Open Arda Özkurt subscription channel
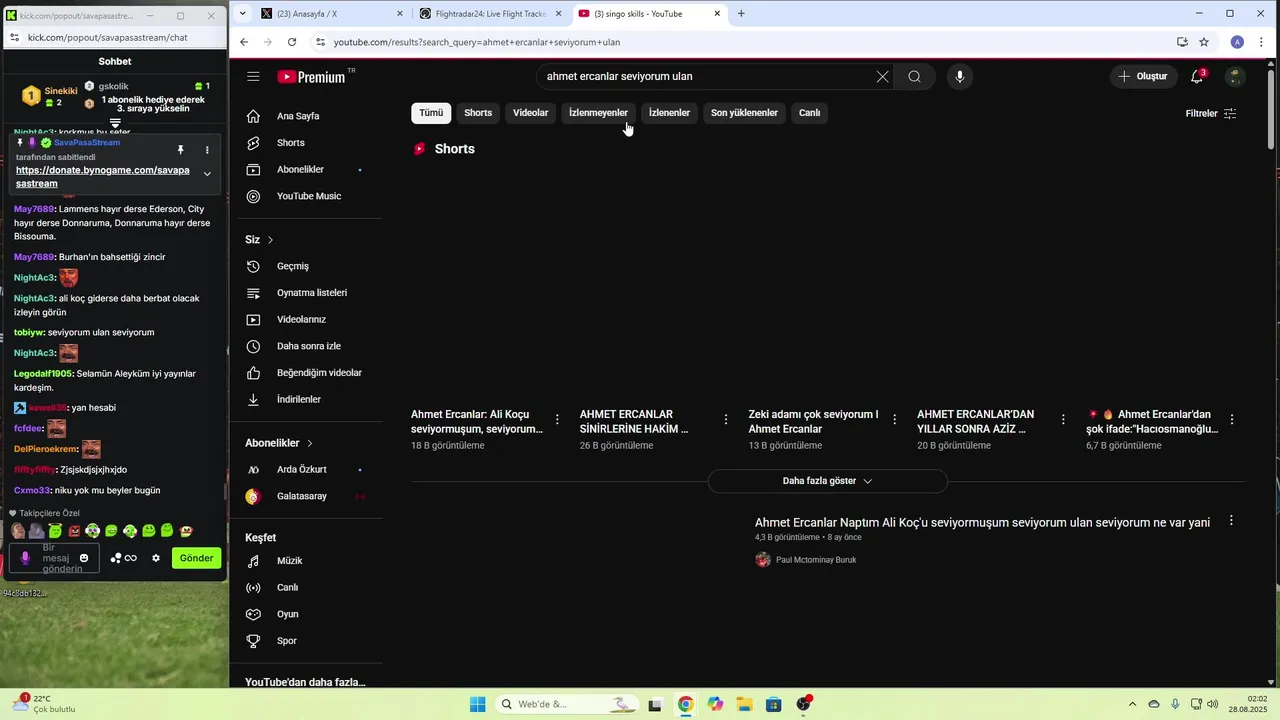Image resolution: width=1280 pixels, height=720 pixels. [303, 470]
